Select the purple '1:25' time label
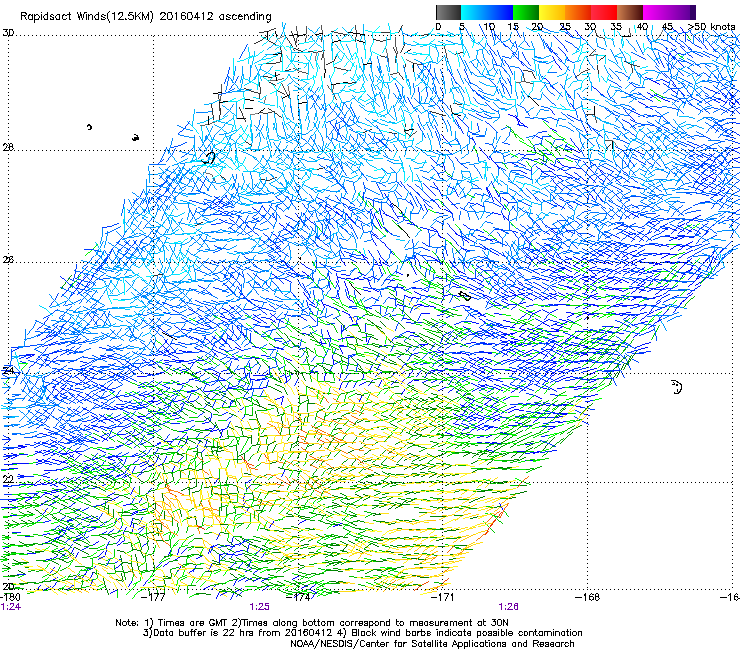This screenshot has height=650, width=740. (260, 607)
